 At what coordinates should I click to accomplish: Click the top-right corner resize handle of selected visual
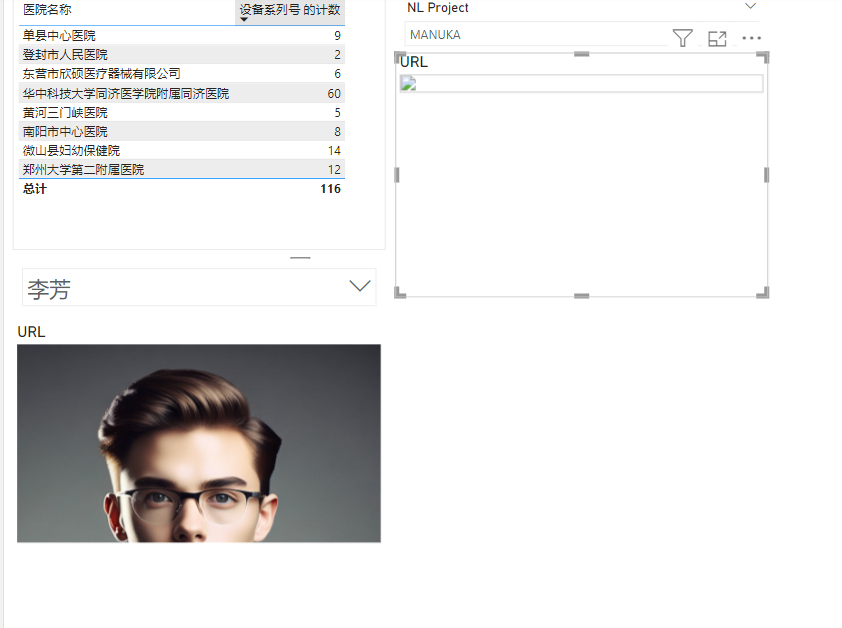[x=763, y=57]
